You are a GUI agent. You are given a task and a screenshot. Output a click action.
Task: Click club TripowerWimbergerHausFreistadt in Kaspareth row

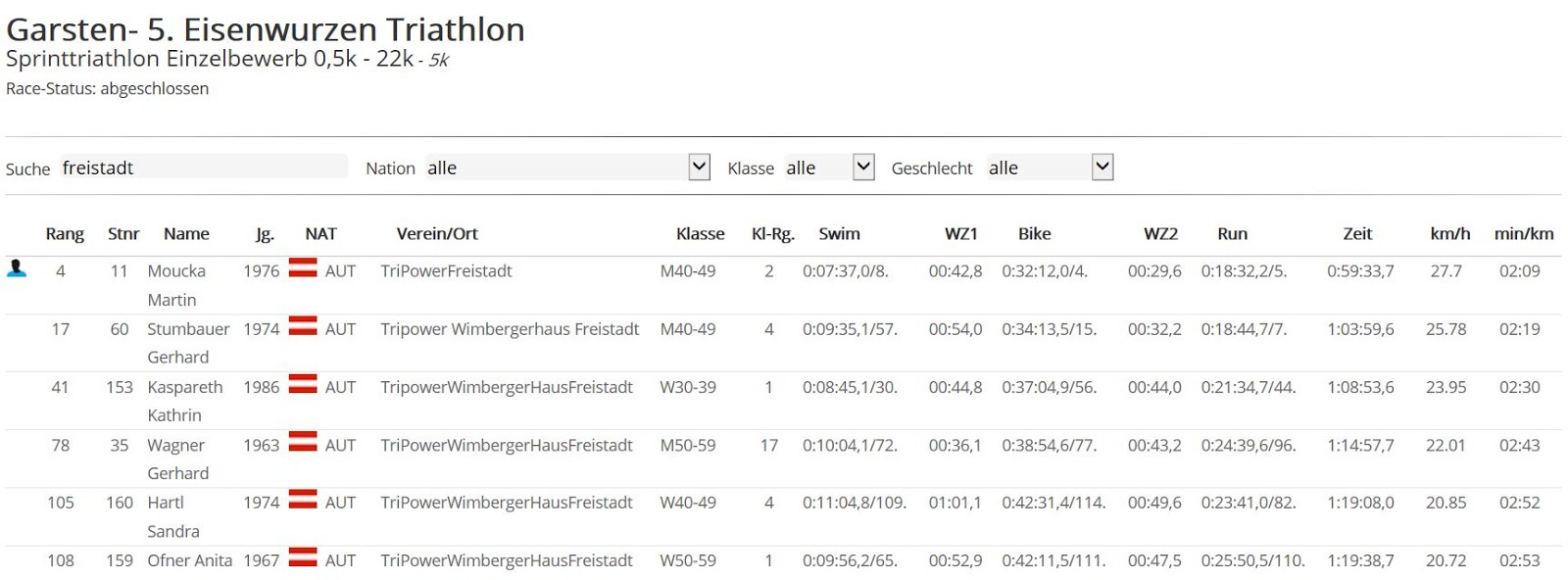click(507, 387)
